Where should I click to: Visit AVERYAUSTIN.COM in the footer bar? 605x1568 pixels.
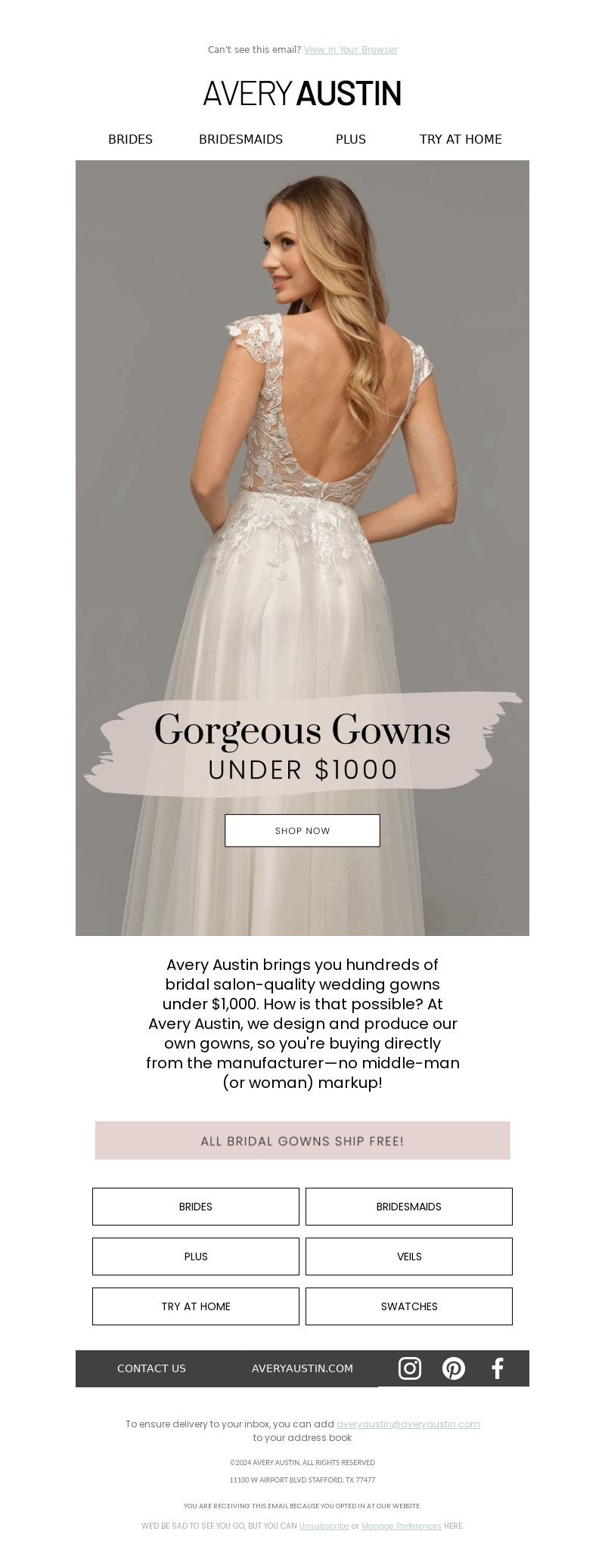(x=302, y=1368)
